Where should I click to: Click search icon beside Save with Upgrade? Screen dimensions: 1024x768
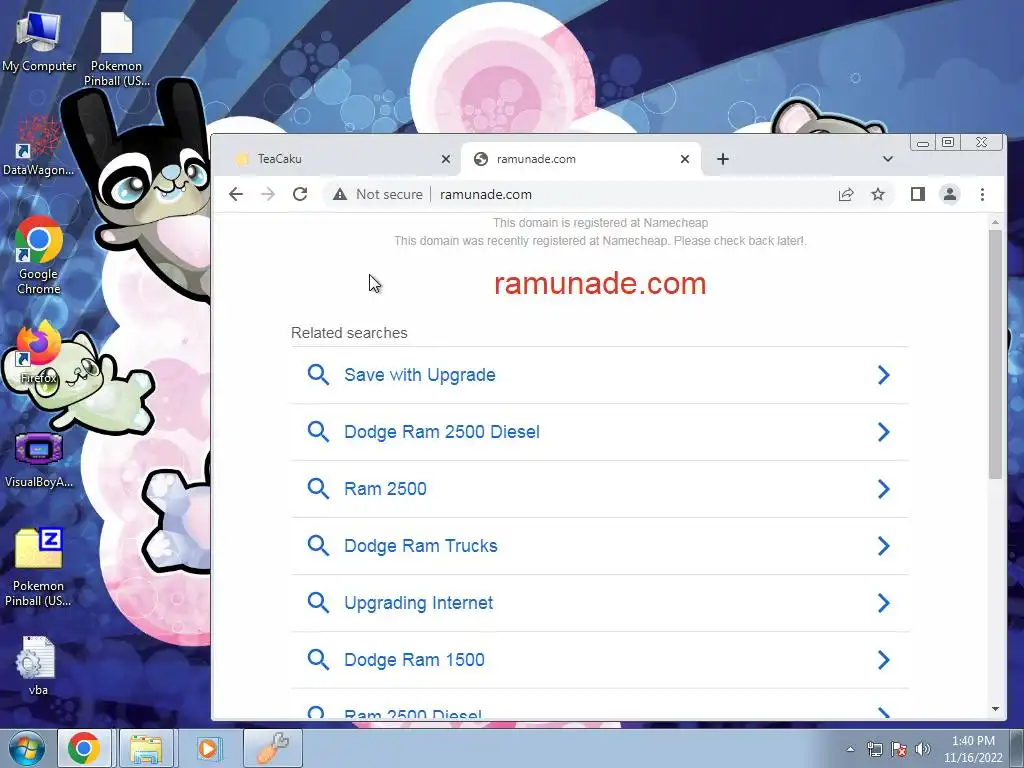point(318,375)
